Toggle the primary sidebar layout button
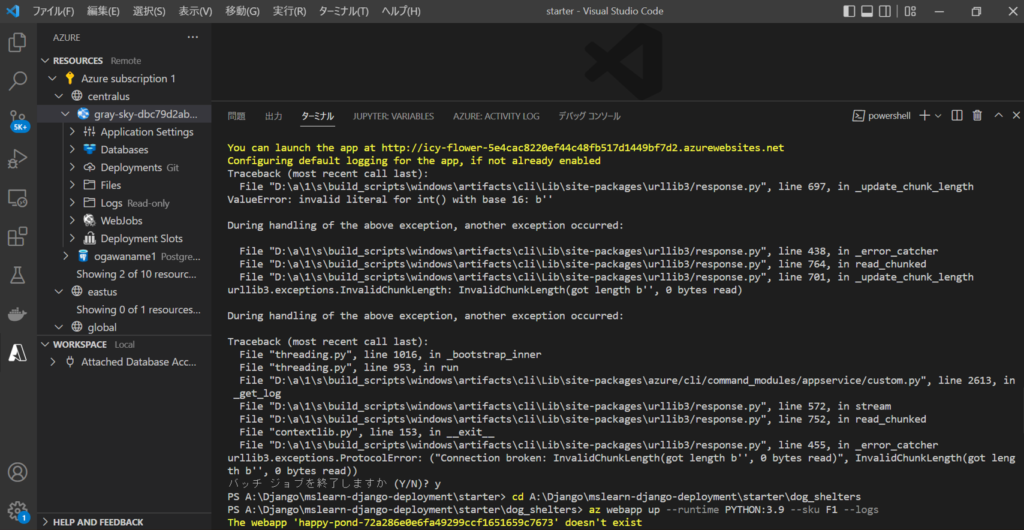This screenshot has height=530, width=1024. (849, 11)
